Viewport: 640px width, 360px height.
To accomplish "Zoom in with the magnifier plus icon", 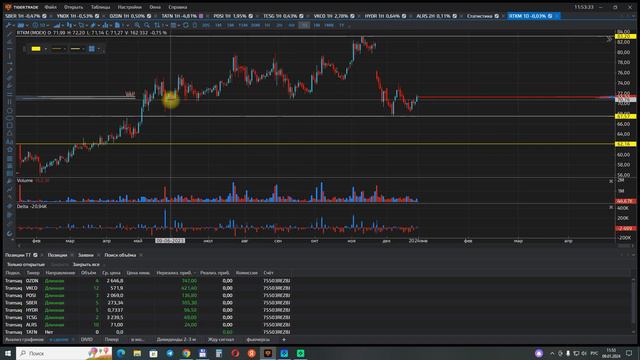I will click(137, 25).
